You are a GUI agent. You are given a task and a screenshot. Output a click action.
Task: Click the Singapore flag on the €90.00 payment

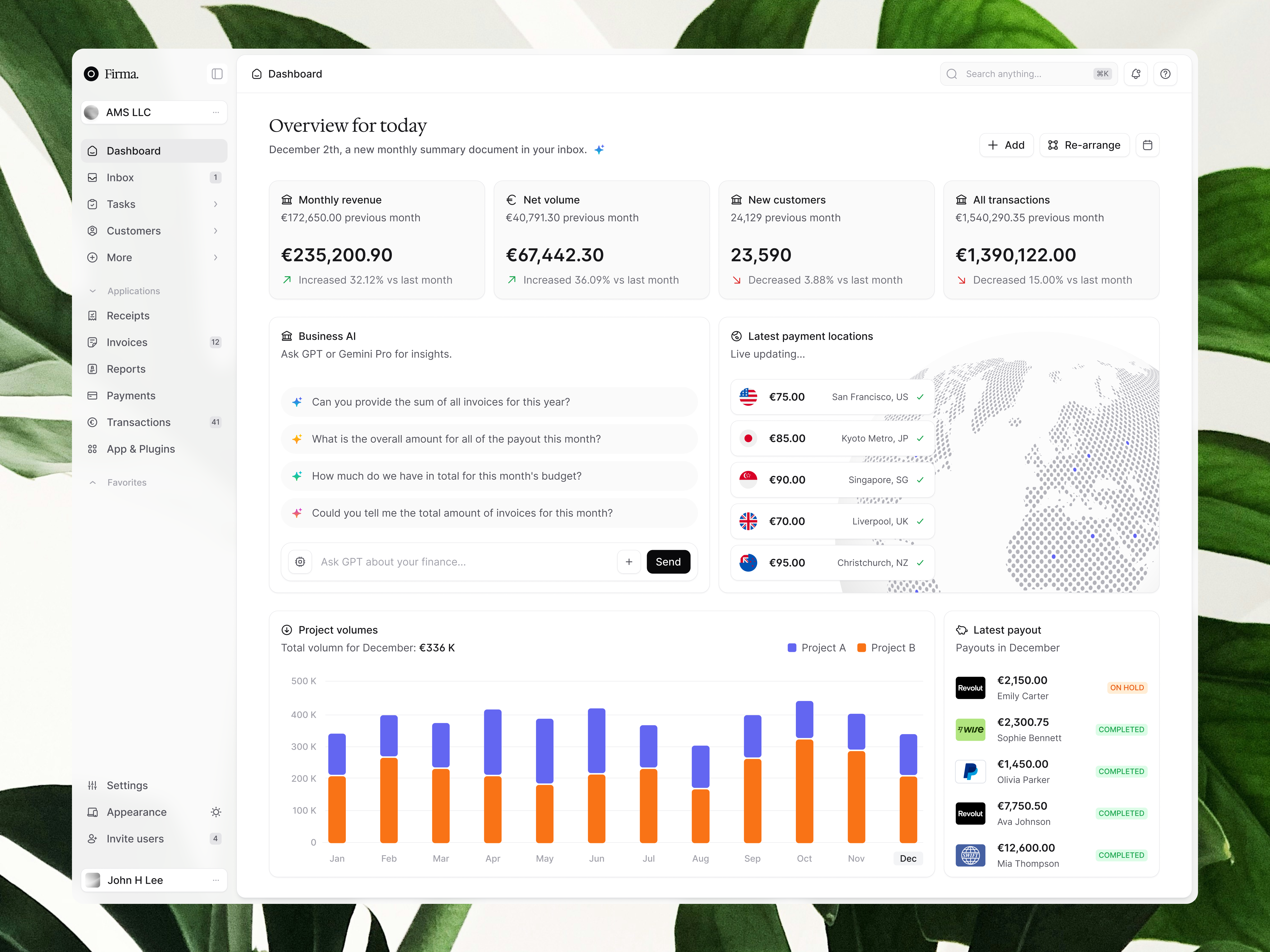748,480
